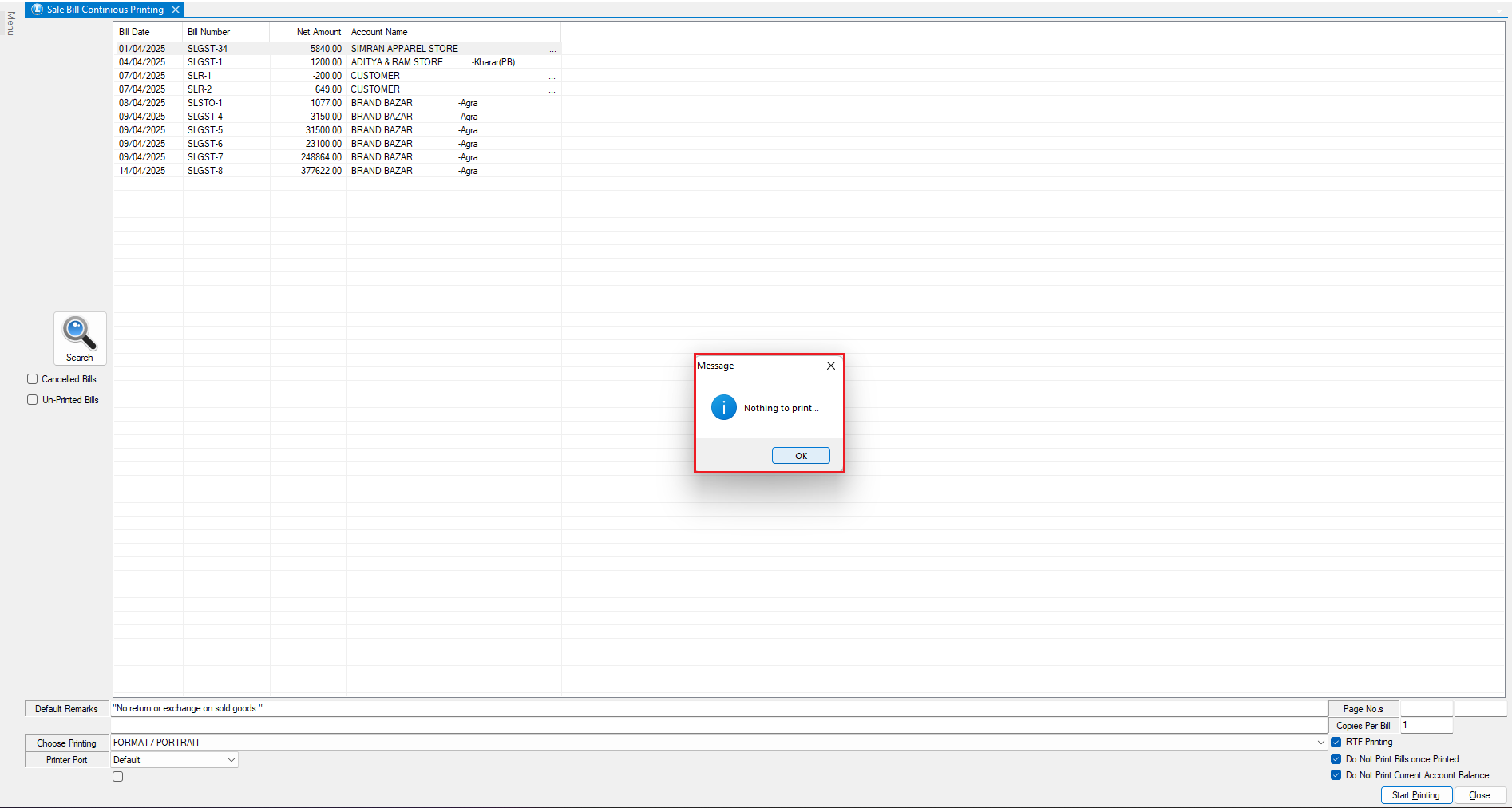
Task: Click the Copies Per Bill input field
Action: [x=1426, y=726]
